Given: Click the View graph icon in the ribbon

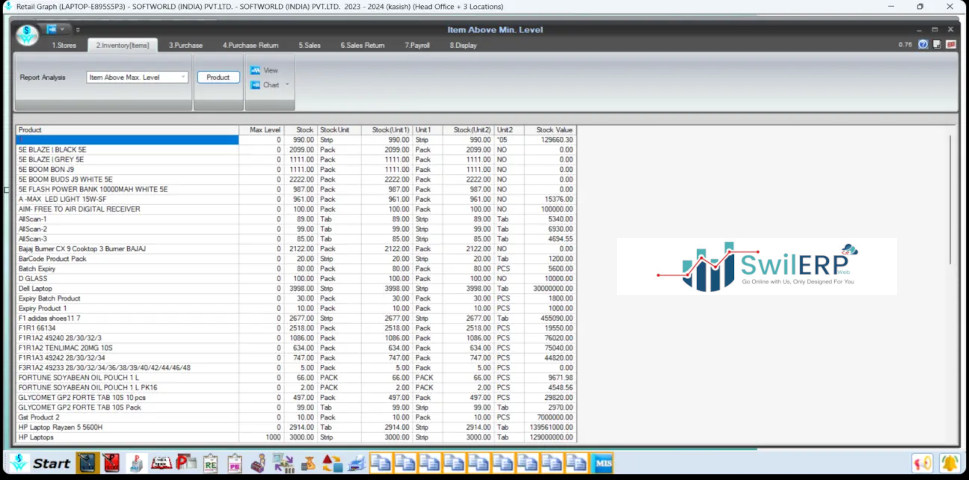Looking at the screenshot, I should 255,70.
